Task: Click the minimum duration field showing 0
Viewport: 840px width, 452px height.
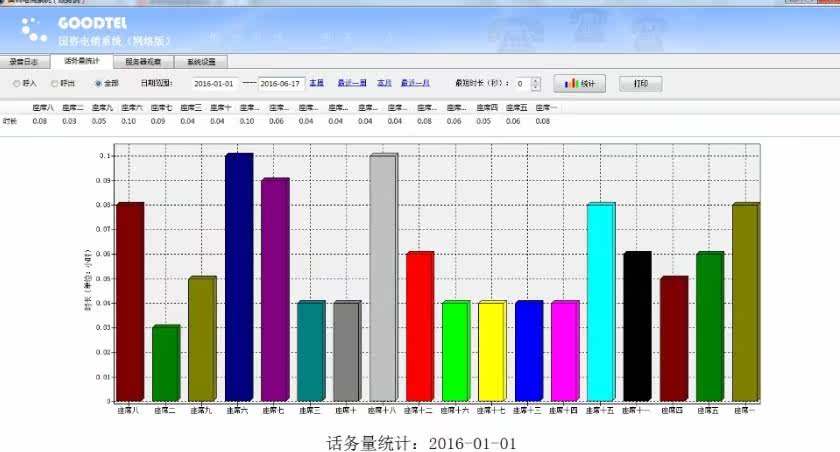Action: tap(523, 84)
